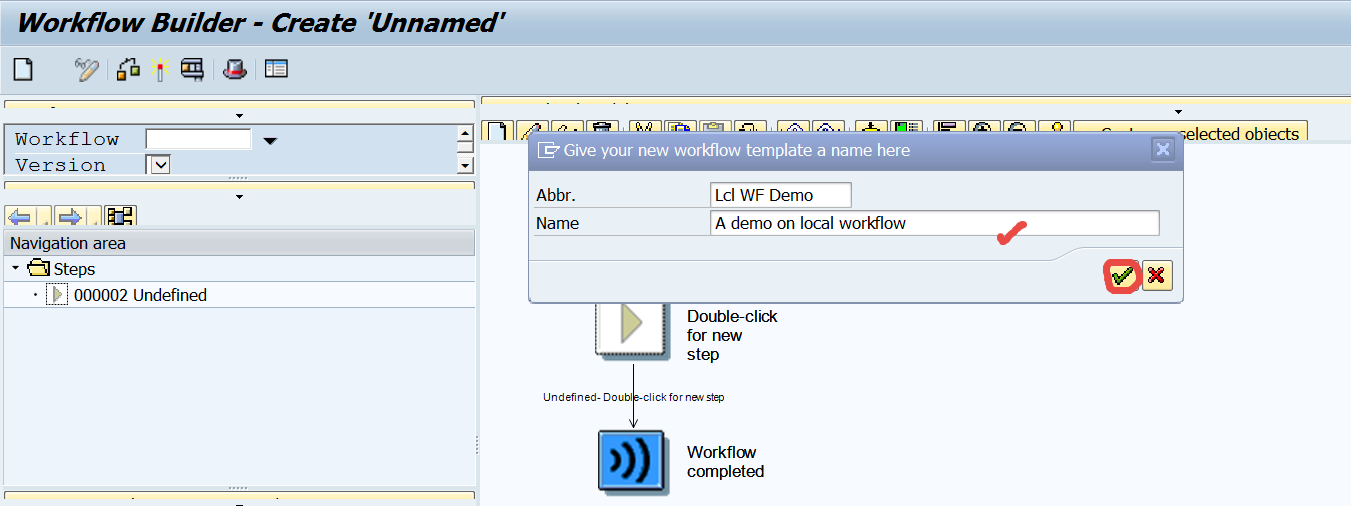Collapse the Steps folder in navigation tree
This screenshot has height=506, width=1351.
coord(16,269)
